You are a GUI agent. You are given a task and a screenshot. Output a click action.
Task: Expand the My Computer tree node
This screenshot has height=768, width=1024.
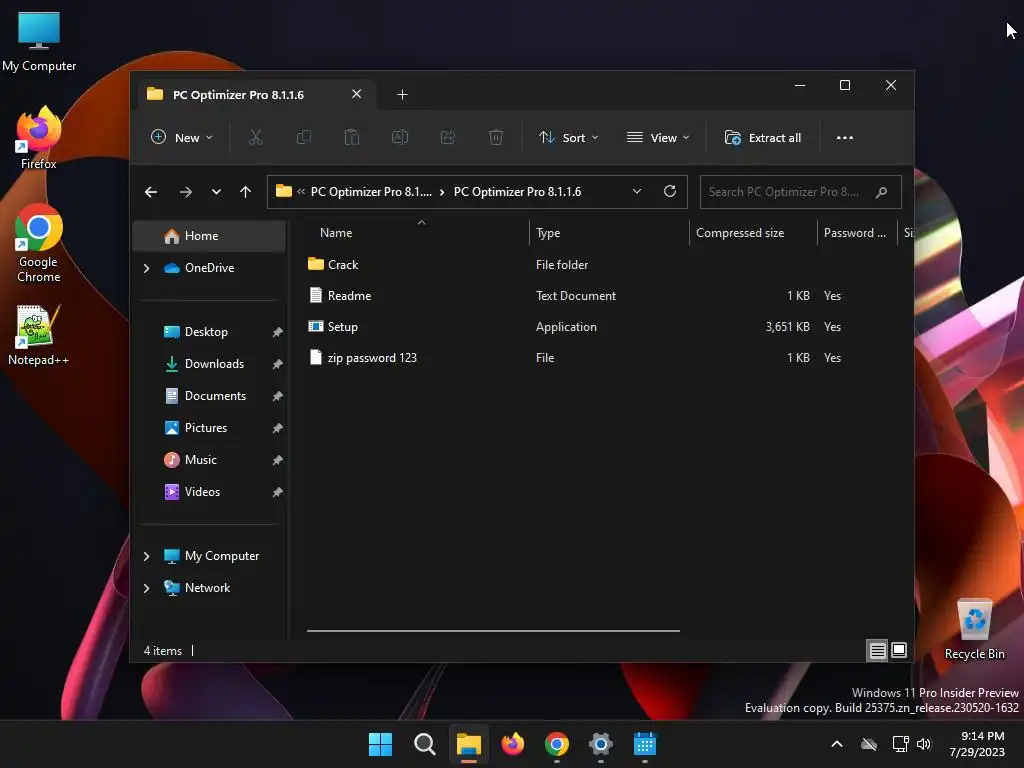tap(146, 556)
